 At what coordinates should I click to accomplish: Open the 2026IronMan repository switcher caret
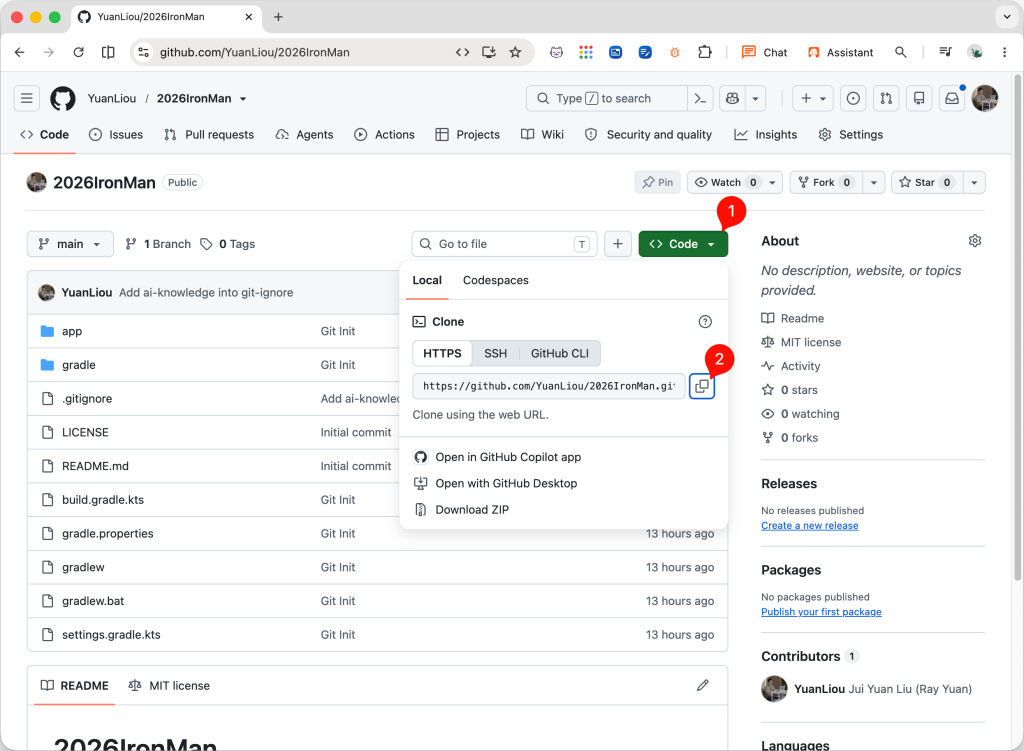pos(243,99)
